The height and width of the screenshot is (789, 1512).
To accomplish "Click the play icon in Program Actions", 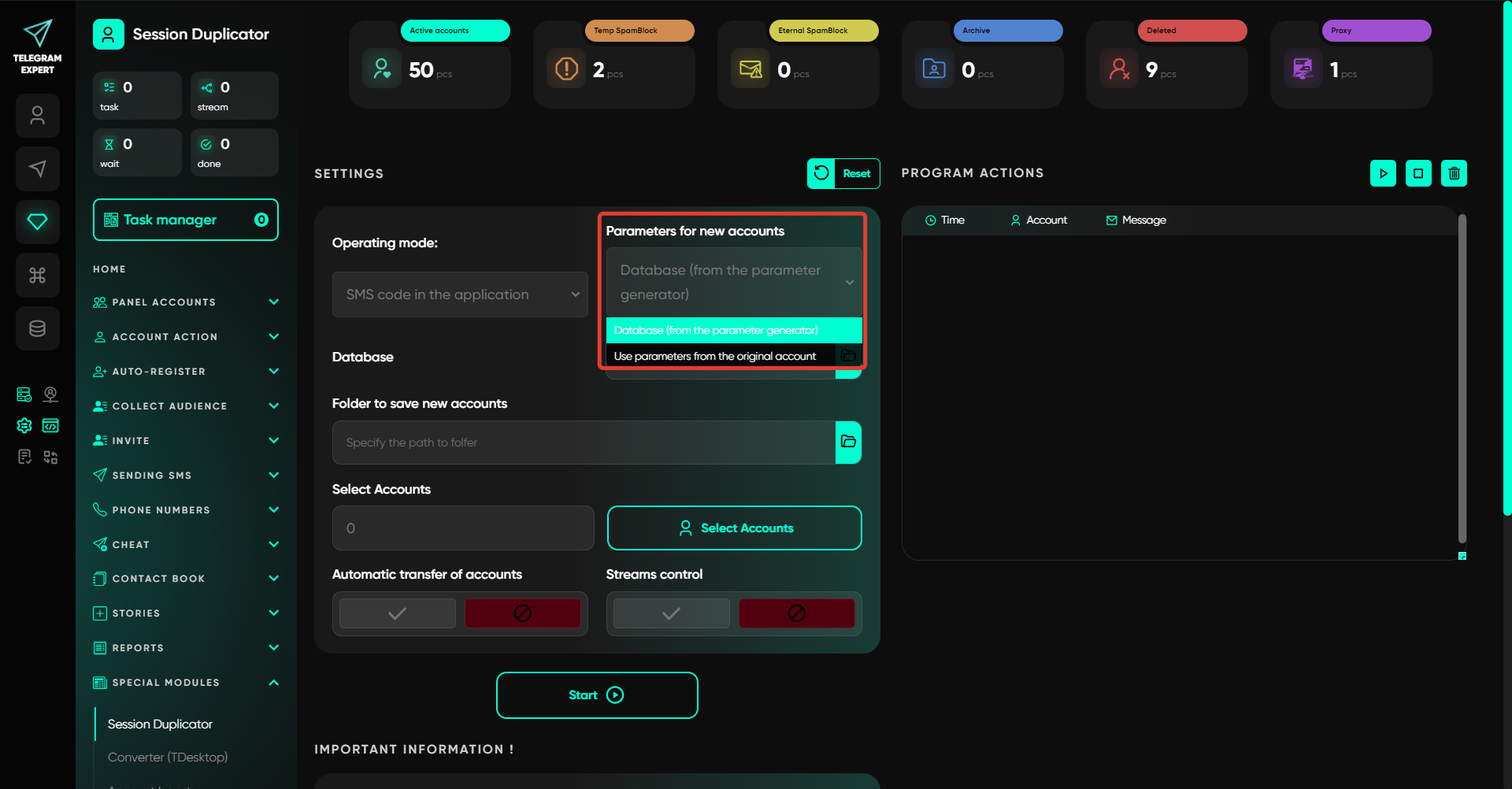I will tap(1383, 173).
